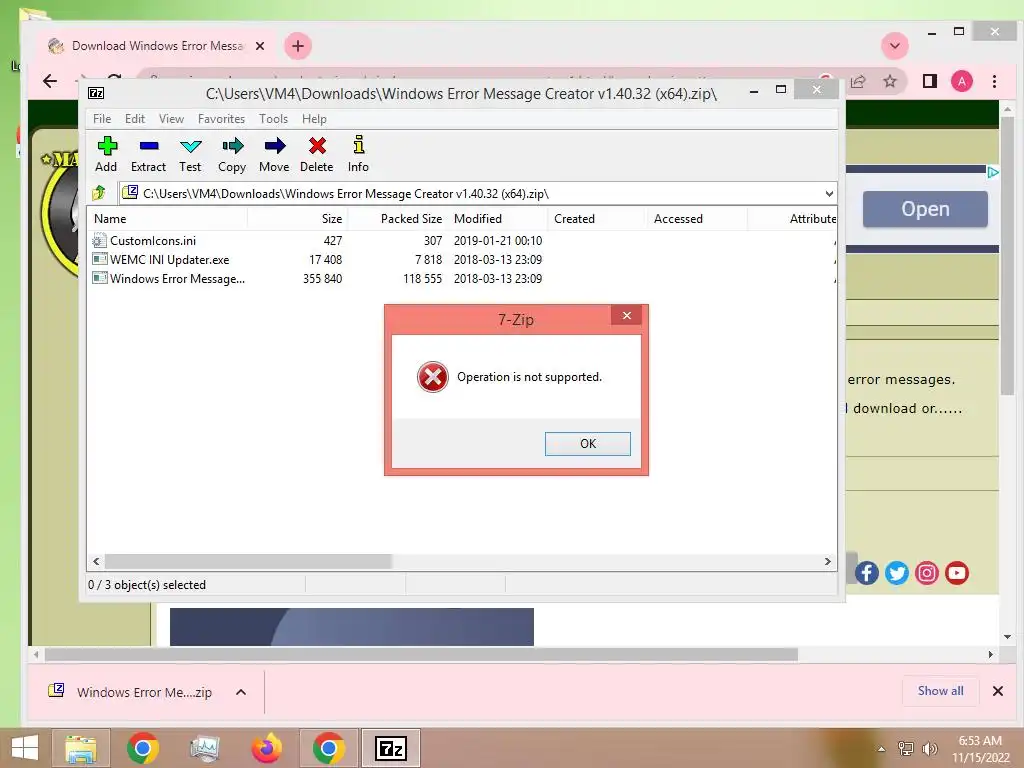Close the 7-Zip error dialog

pyautogui.click(x=627, y=315)
